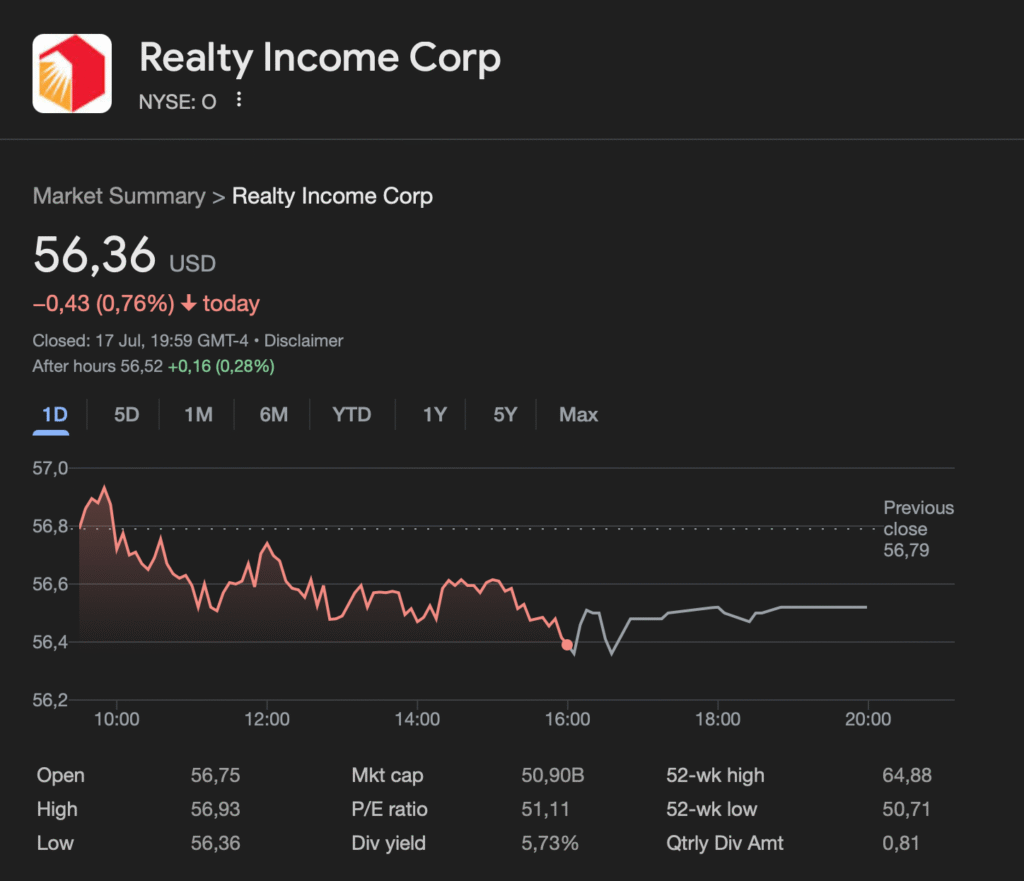Click the 52-wk low value 50,71
Viewport: 1024px width, 881px height.
click(x=906, y=809)
